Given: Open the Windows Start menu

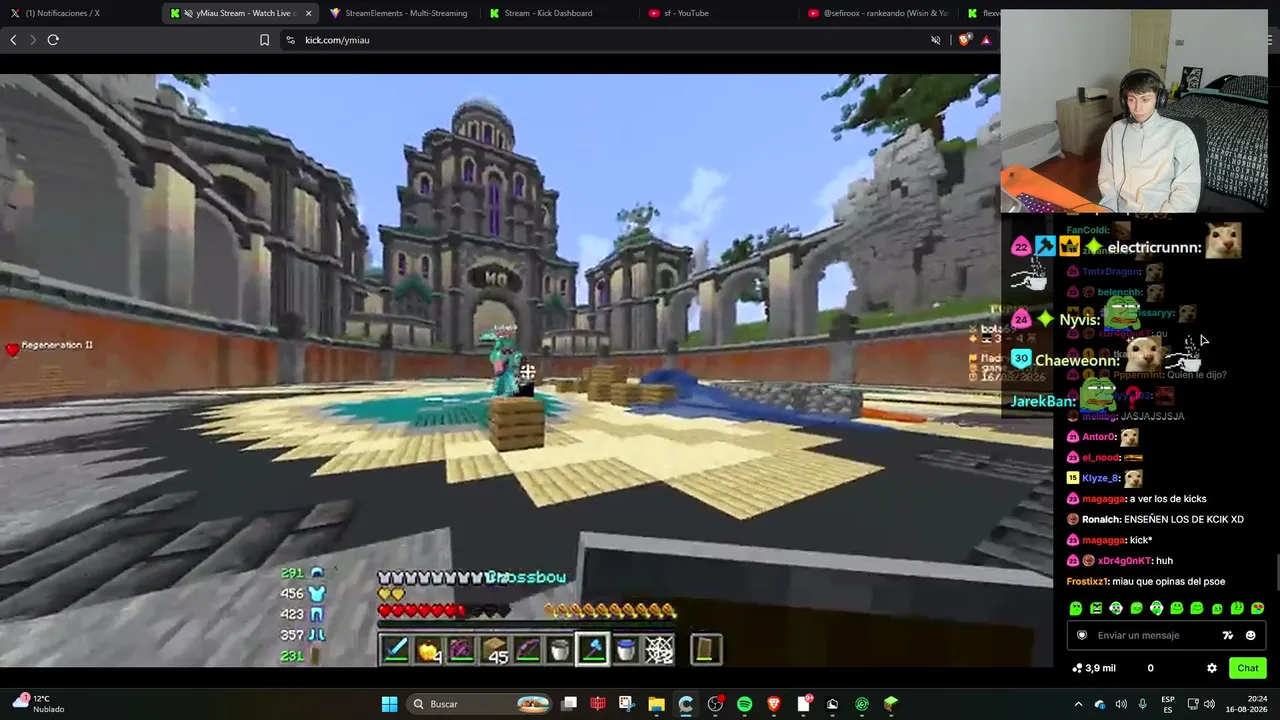Looking at the screenshot, I should pos(390,704).
